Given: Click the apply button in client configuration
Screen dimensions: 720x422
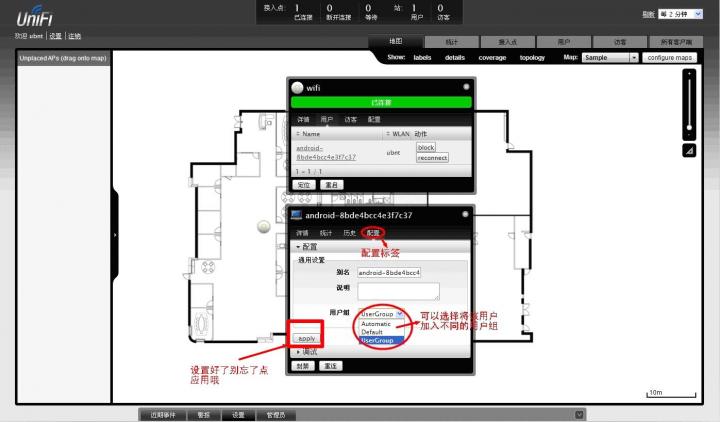Looking at the screenshot, I should coord(306,338).
